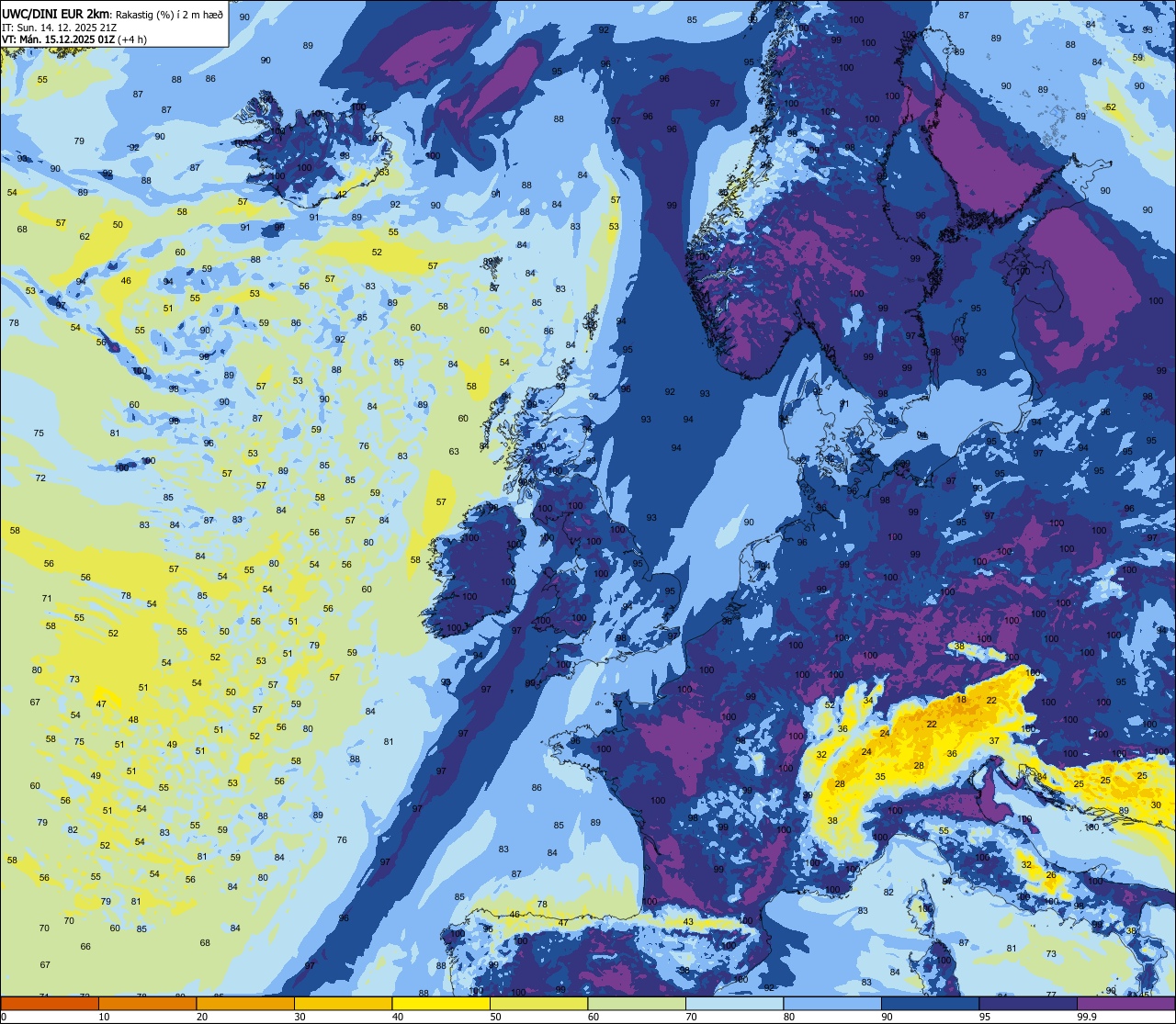The height and width of the screenshot is (1024, 1176).
Task: Click the map value '77' at bottom right
Action: (1051, 995)
